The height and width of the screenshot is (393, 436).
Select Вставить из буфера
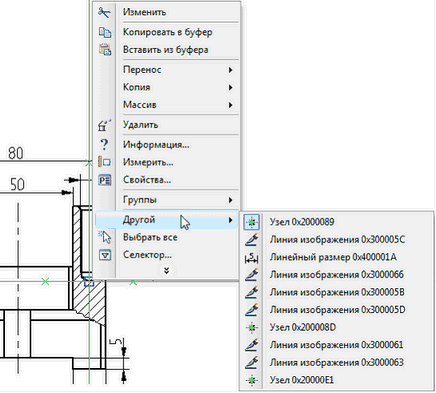[x=166, y=50]
